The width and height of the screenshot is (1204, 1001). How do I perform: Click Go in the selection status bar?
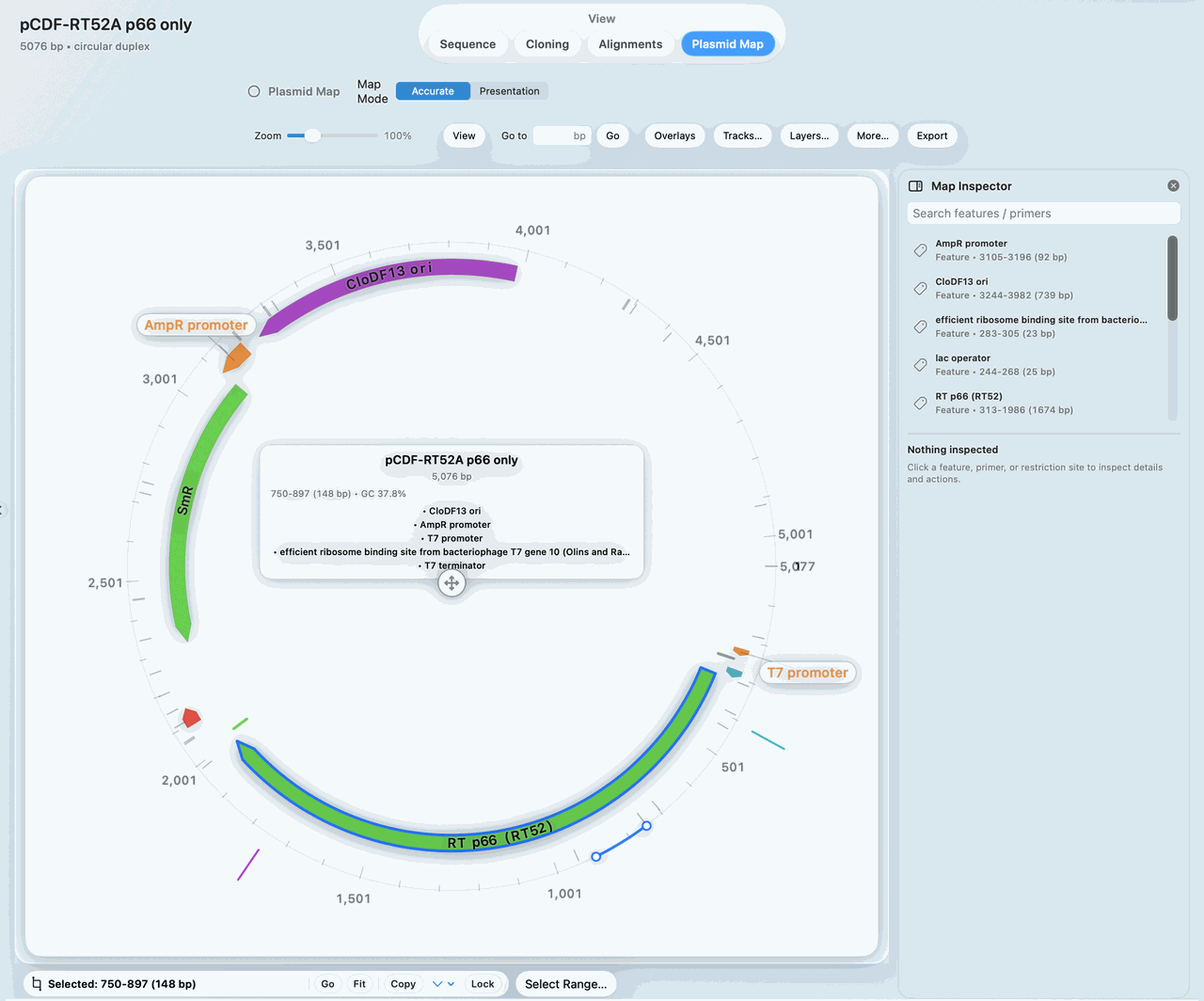[x=327, y=984]
